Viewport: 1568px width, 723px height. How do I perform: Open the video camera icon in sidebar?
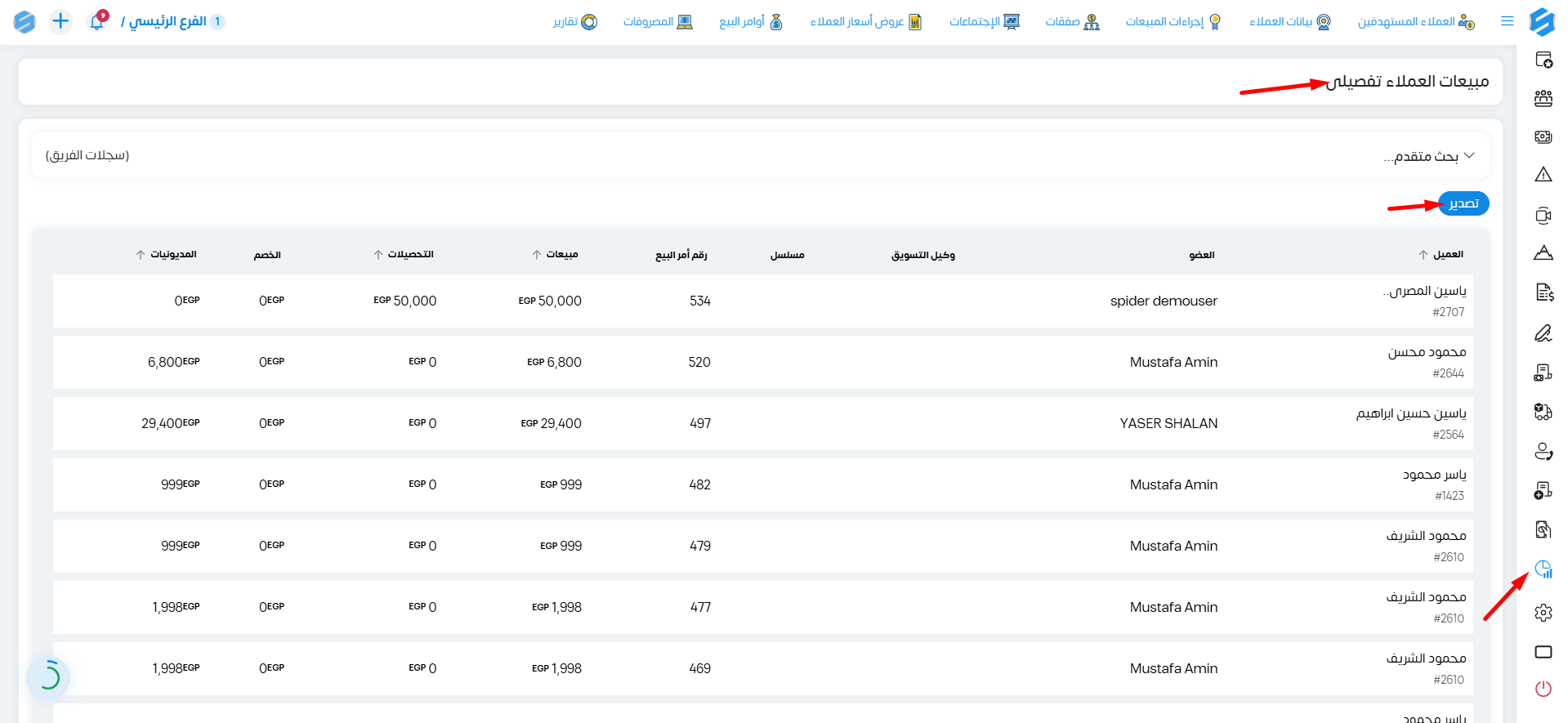point(1543,216)
